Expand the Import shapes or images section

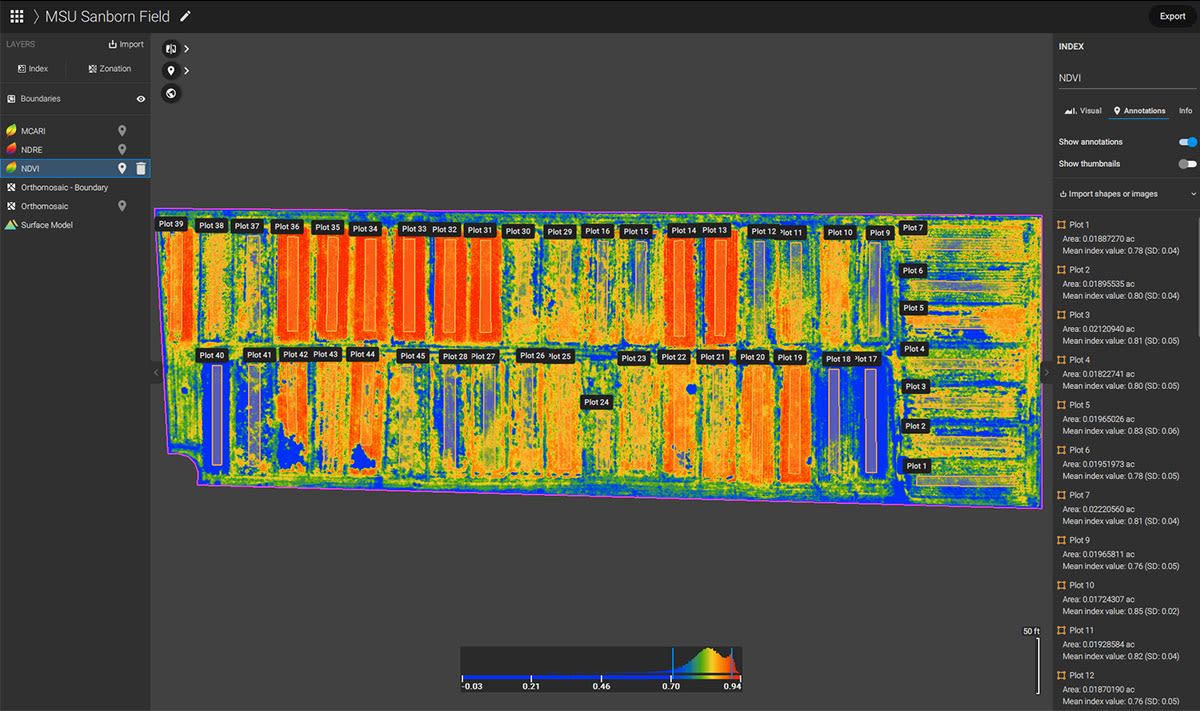coord(1125,193)
